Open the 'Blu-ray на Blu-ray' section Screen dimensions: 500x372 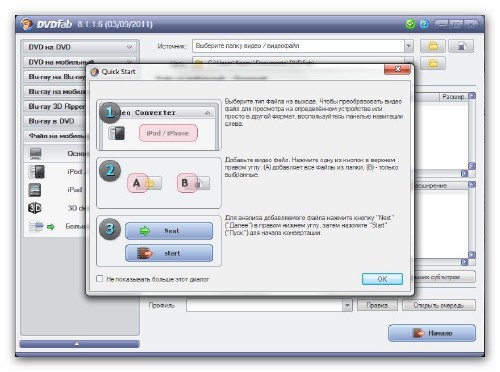pyautogui.click(x=55, y=77)
